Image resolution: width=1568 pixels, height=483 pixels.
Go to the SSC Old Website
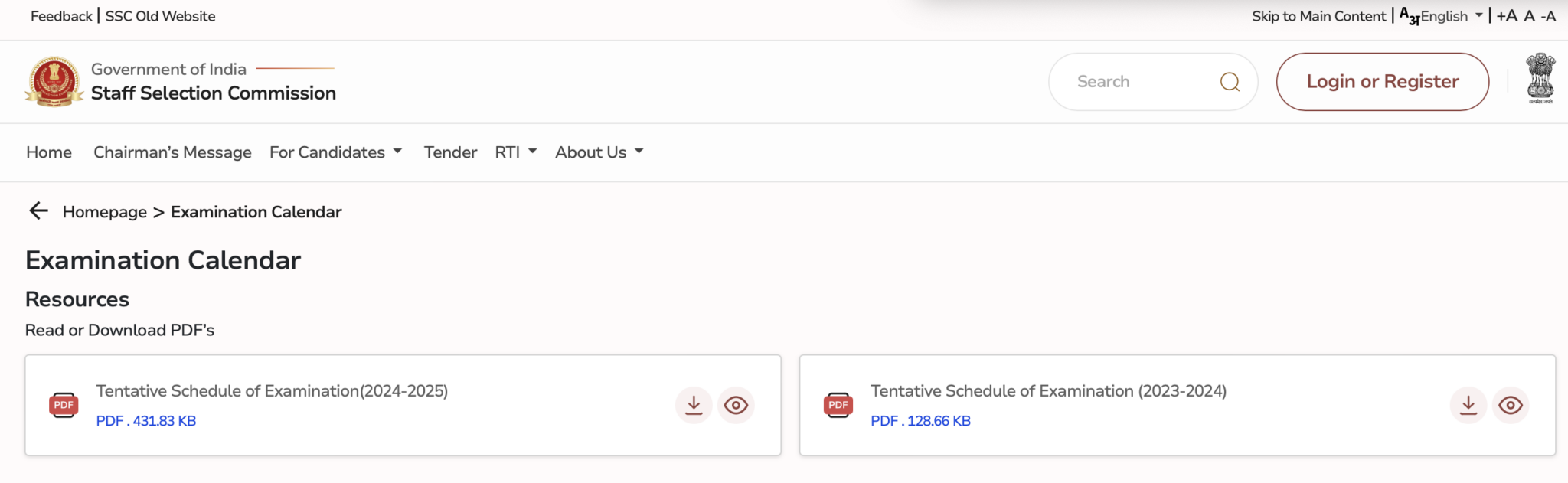coord(160,15)
